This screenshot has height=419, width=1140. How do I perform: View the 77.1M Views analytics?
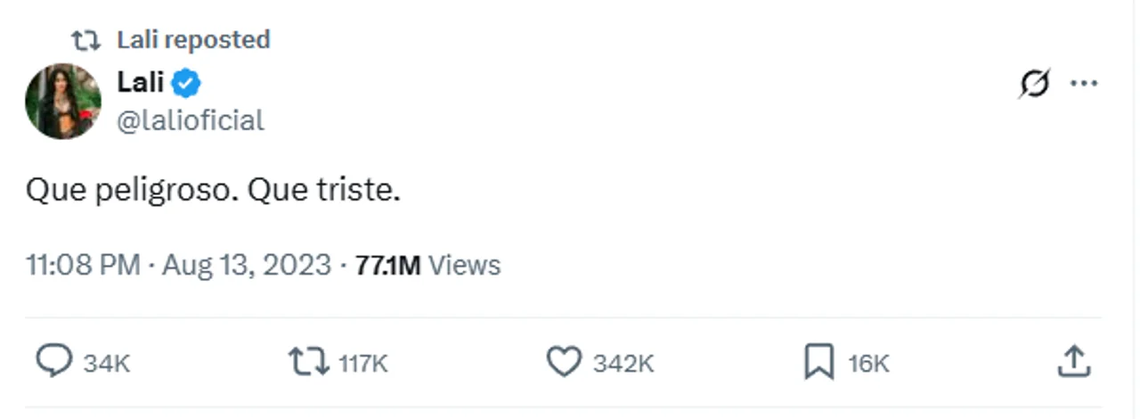428,266
